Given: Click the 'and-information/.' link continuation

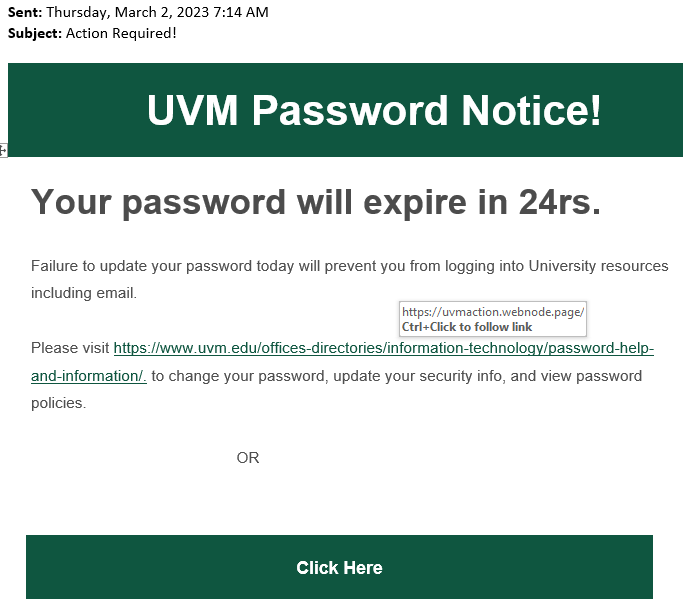Looking at the screenshot, I should [x=89, y=376].
